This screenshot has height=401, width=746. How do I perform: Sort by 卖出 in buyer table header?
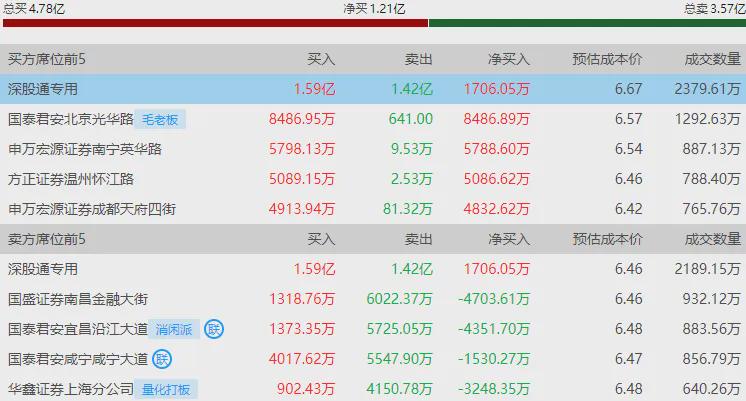click(x=419, y=59)
